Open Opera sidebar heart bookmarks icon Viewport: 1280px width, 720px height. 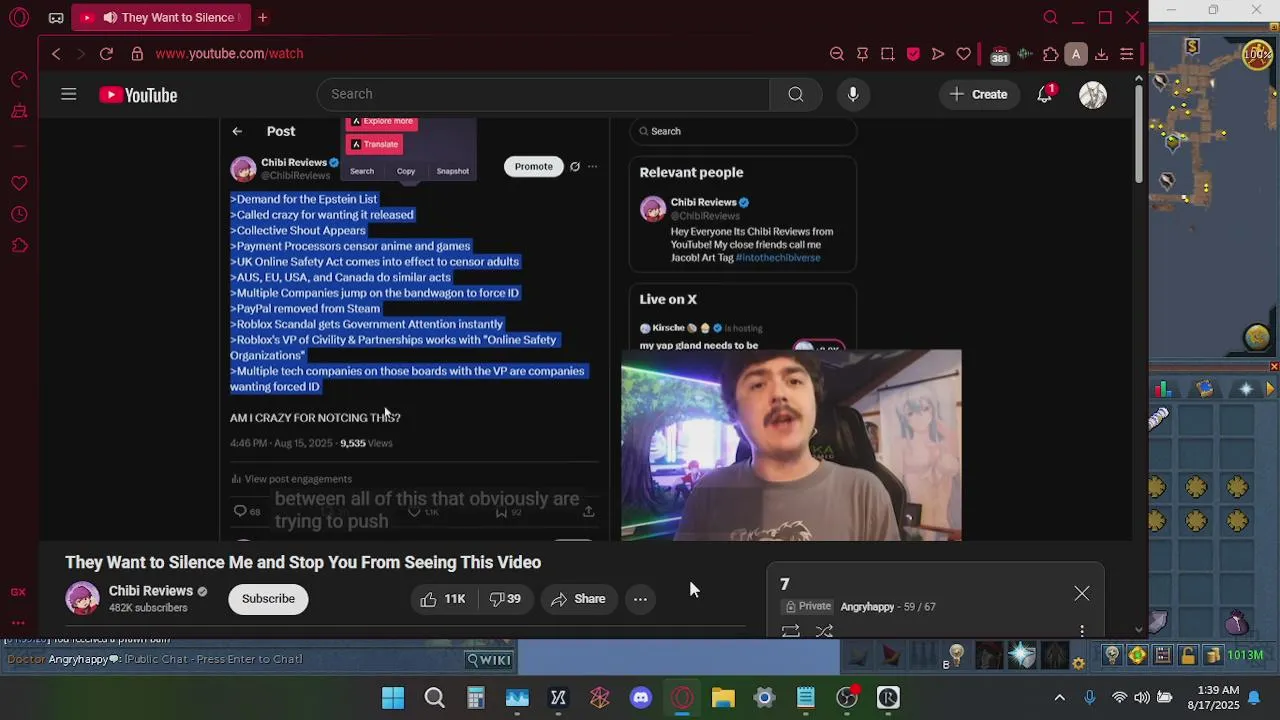click(19, 183)
